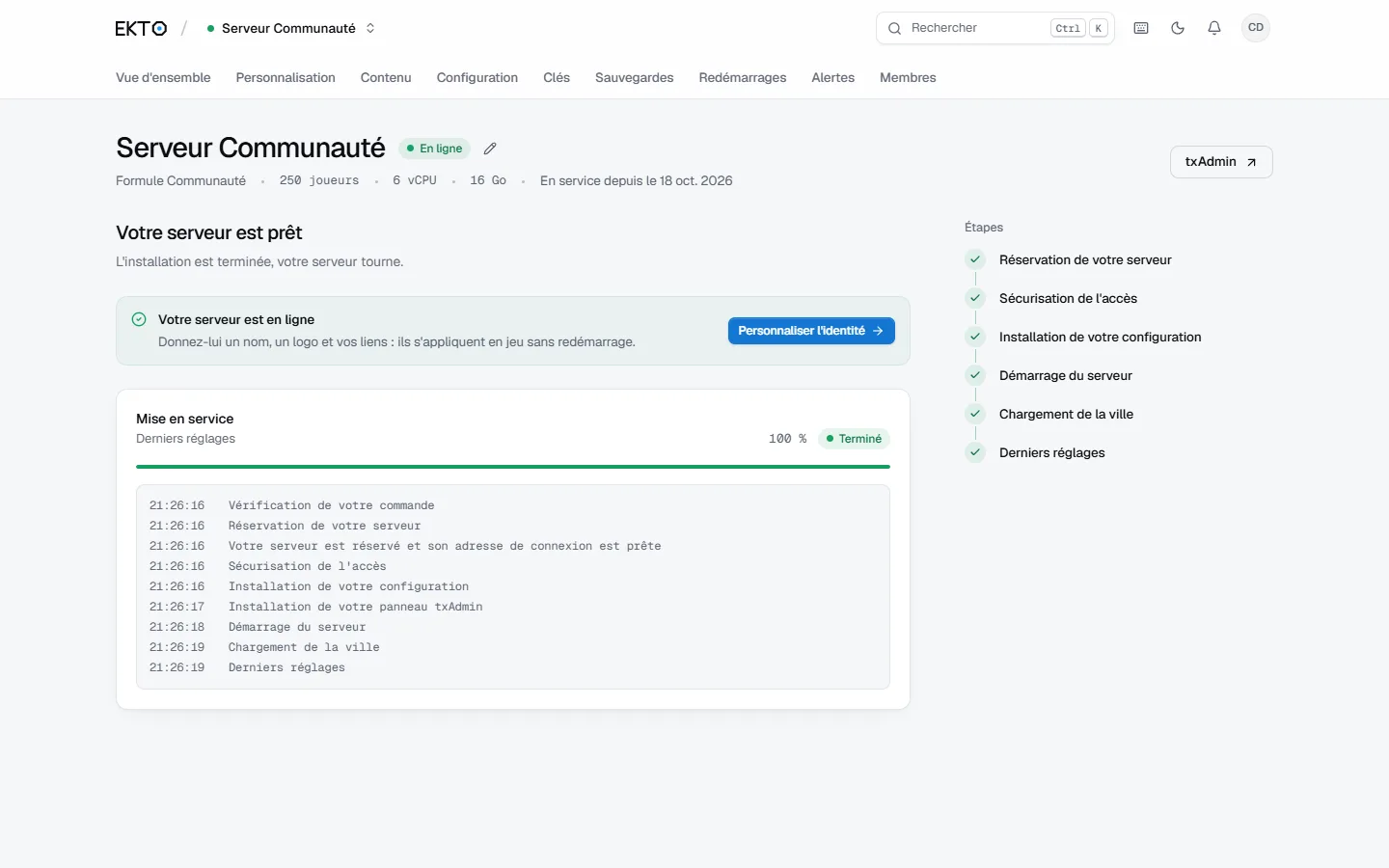Click the EKTO logo
The height and width of the screenshot is (868, 1389).
pos(141,28)
